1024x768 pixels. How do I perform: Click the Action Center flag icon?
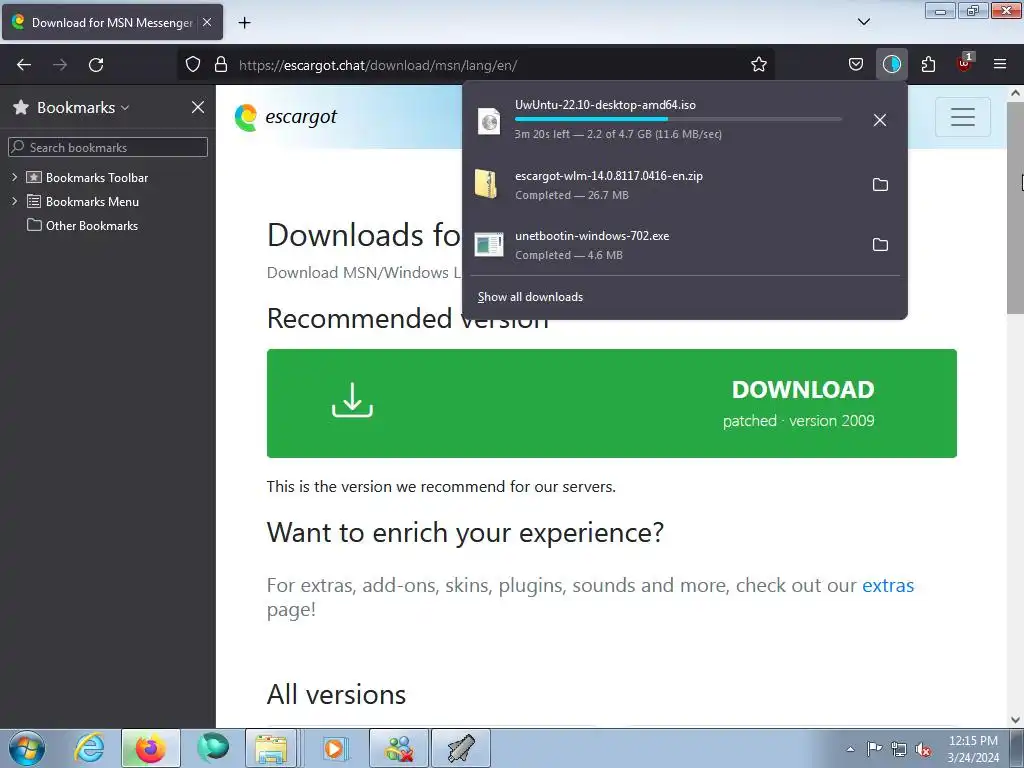874,749
